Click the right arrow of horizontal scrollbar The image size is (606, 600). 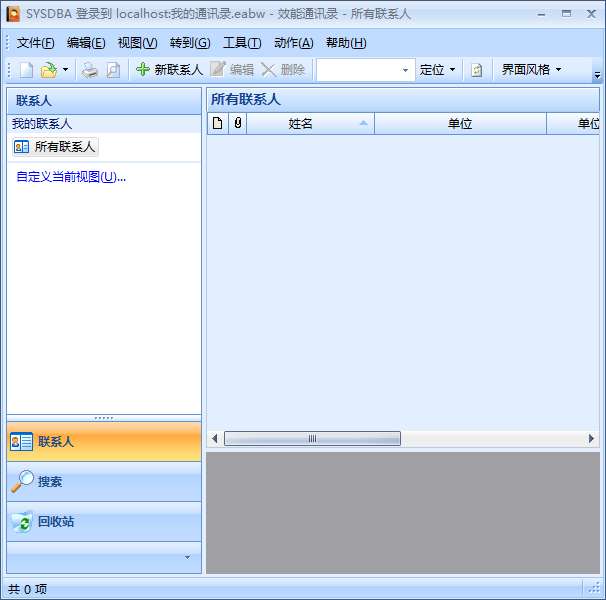tap(591, 439)
